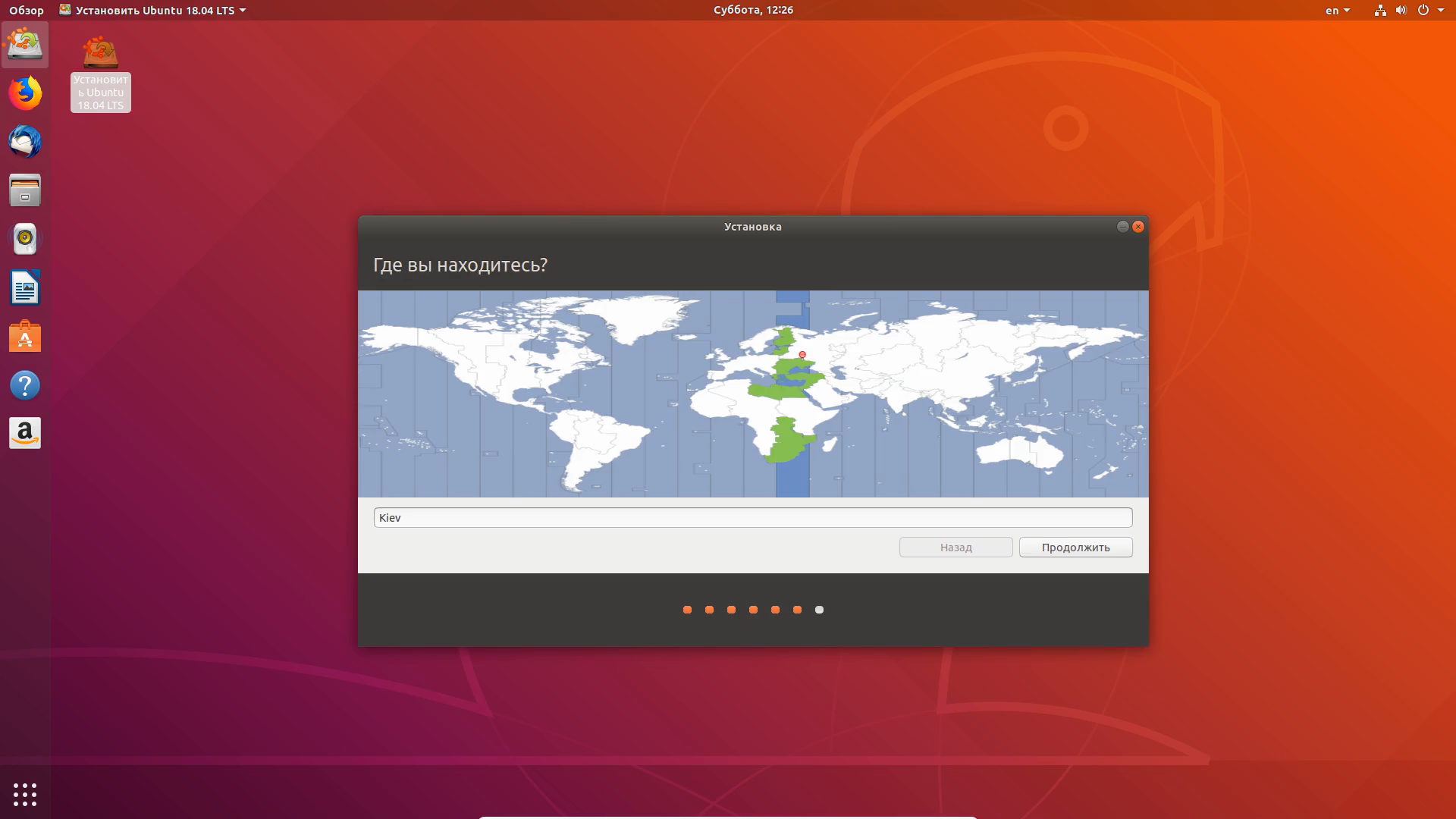
Task: Open the network status icon in top bar
Action: [1380, 11]
